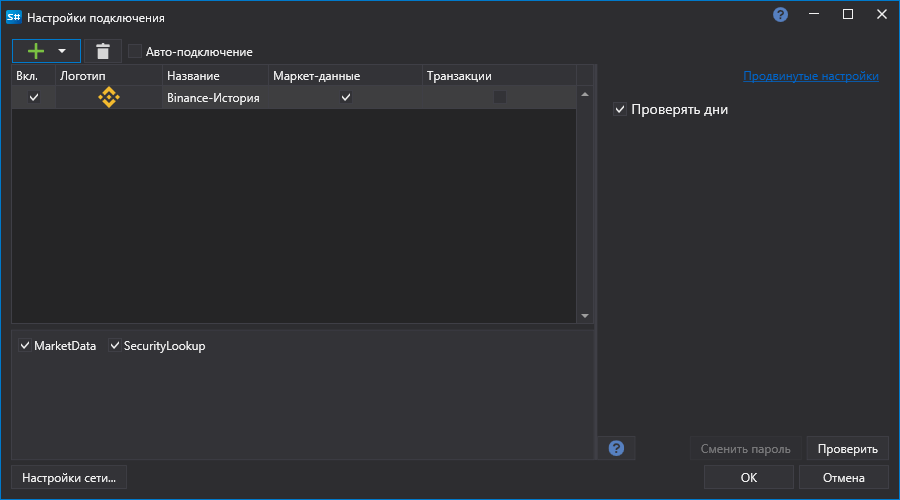
Task: Uncheck the Проверять дни option
Action: click(620, 109)
